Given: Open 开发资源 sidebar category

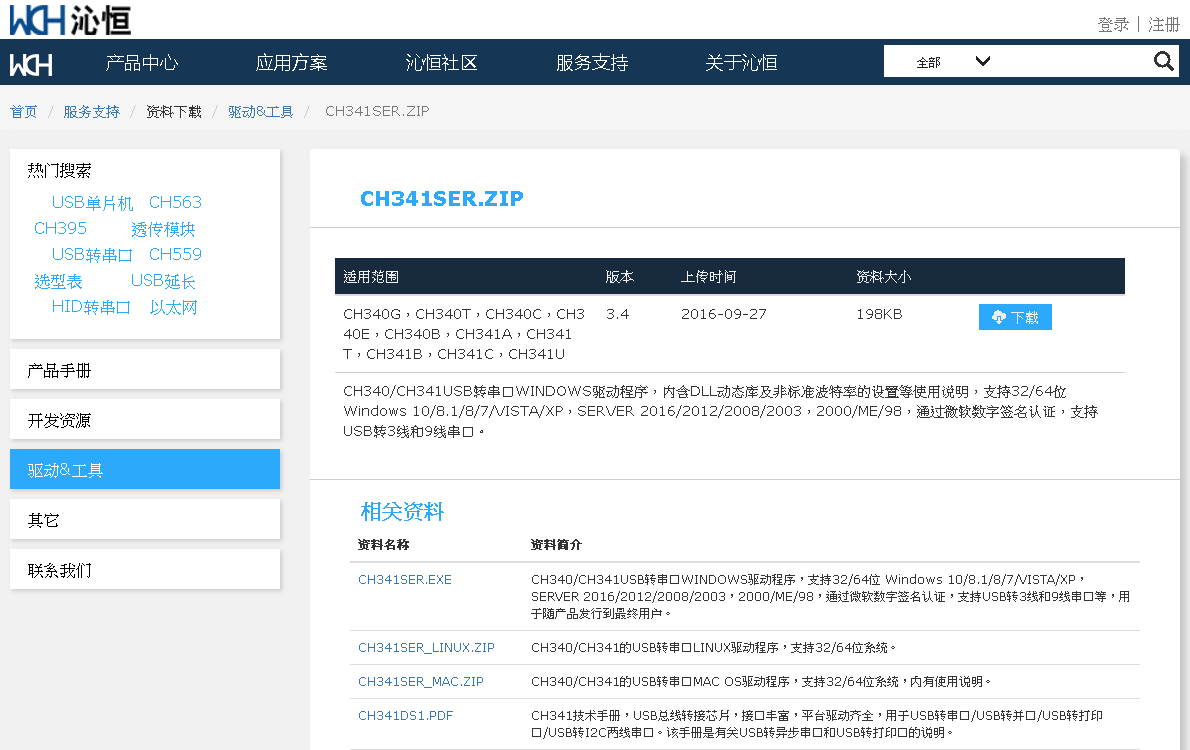Looking at the screenshot, I should [x=145, y=420].
